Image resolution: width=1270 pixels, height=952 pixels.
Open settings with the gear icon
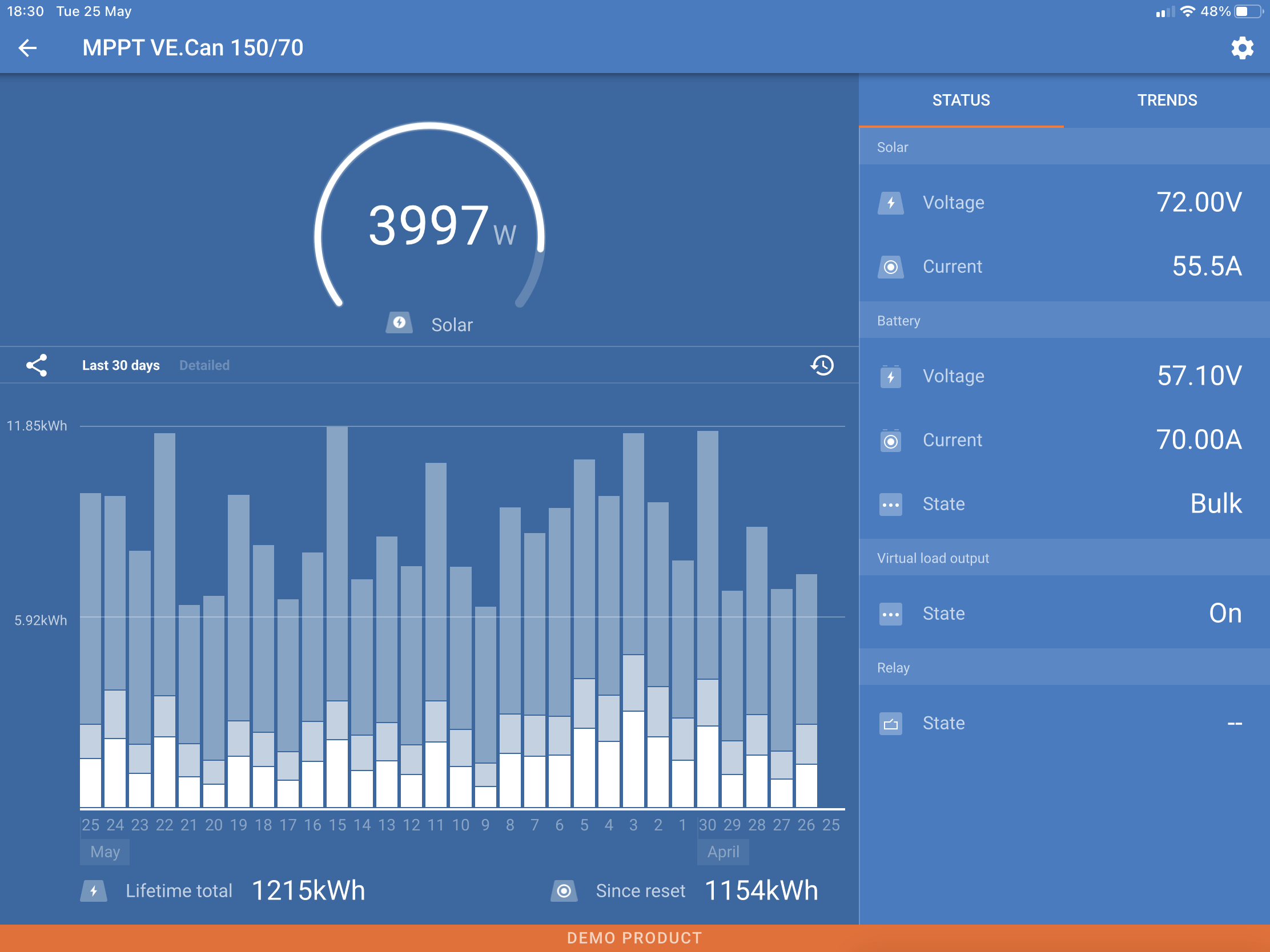click(1242, 48)
